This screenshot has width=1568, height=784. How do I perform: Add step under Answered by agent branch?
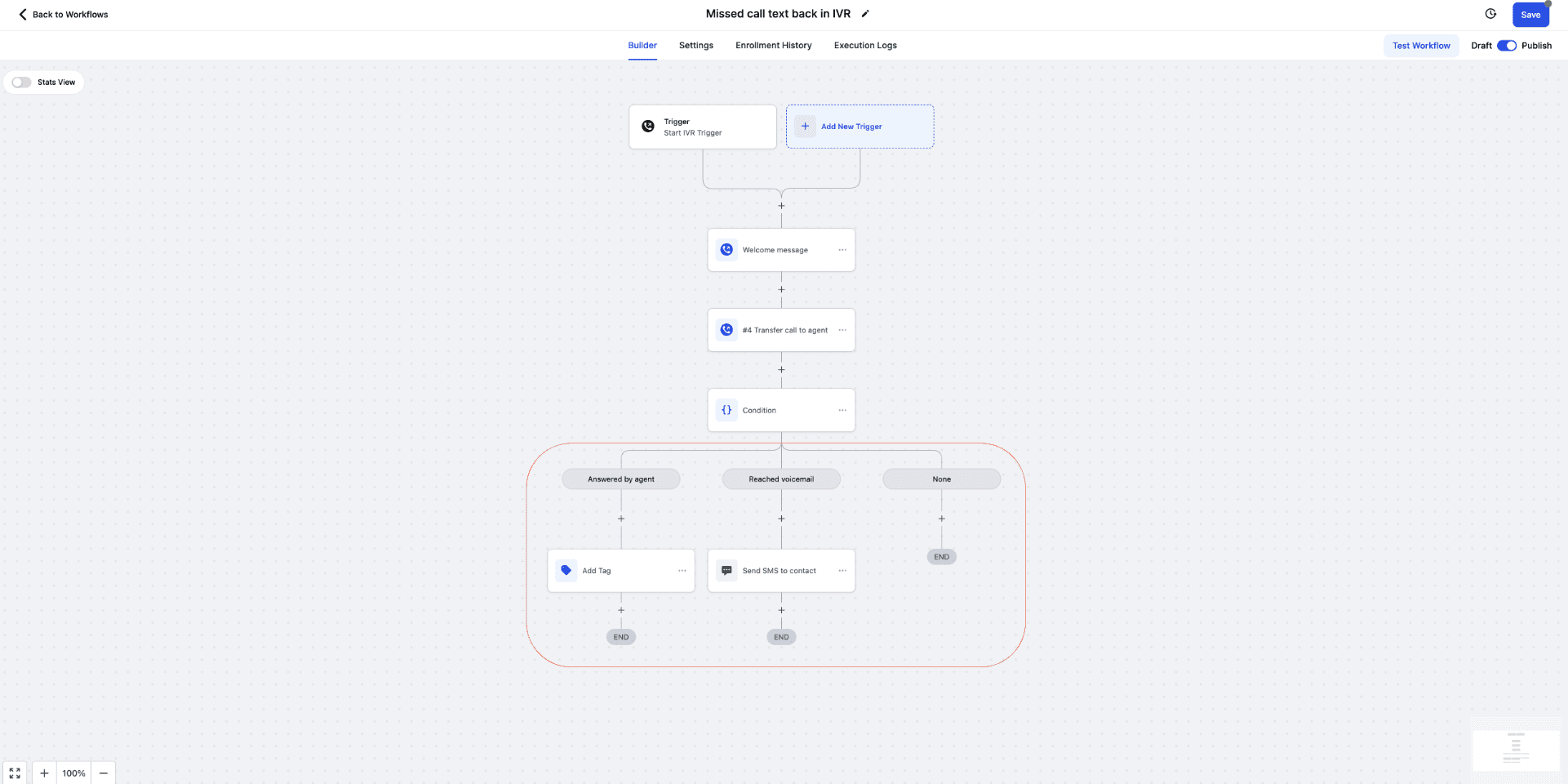tap(621, 519)
